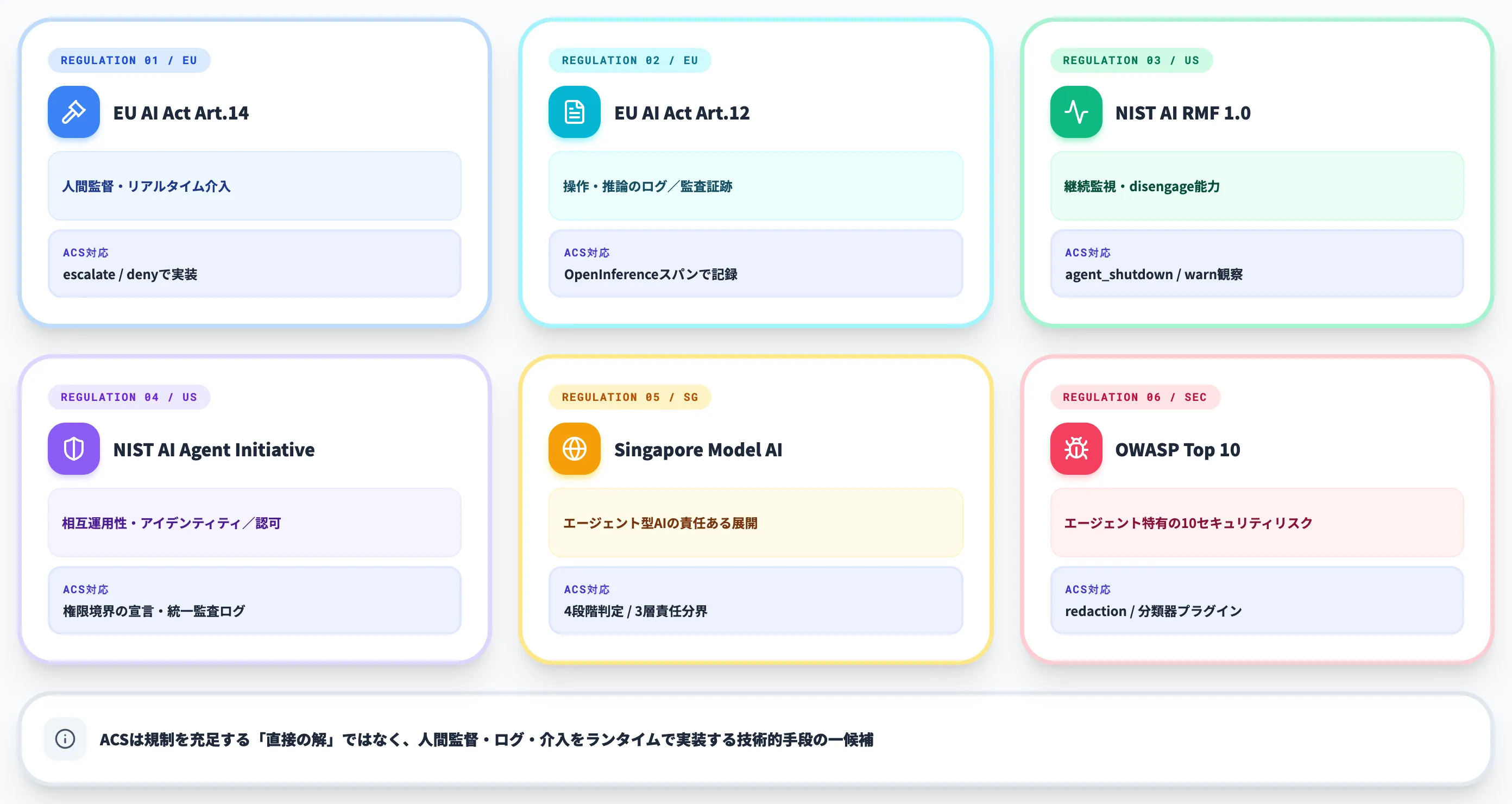Click the green pulse icon beside NIST AI RMF 1.0
The height and width of the screenshot is (804, 1512).
pos(1076,112)
